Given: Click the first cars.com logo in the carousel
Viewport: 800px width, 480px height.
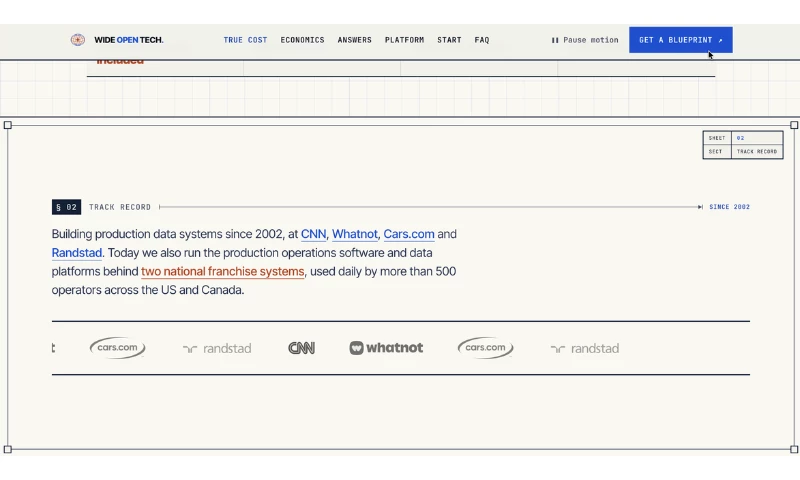Looking at the screenshot, I should [x=117, y=348].
